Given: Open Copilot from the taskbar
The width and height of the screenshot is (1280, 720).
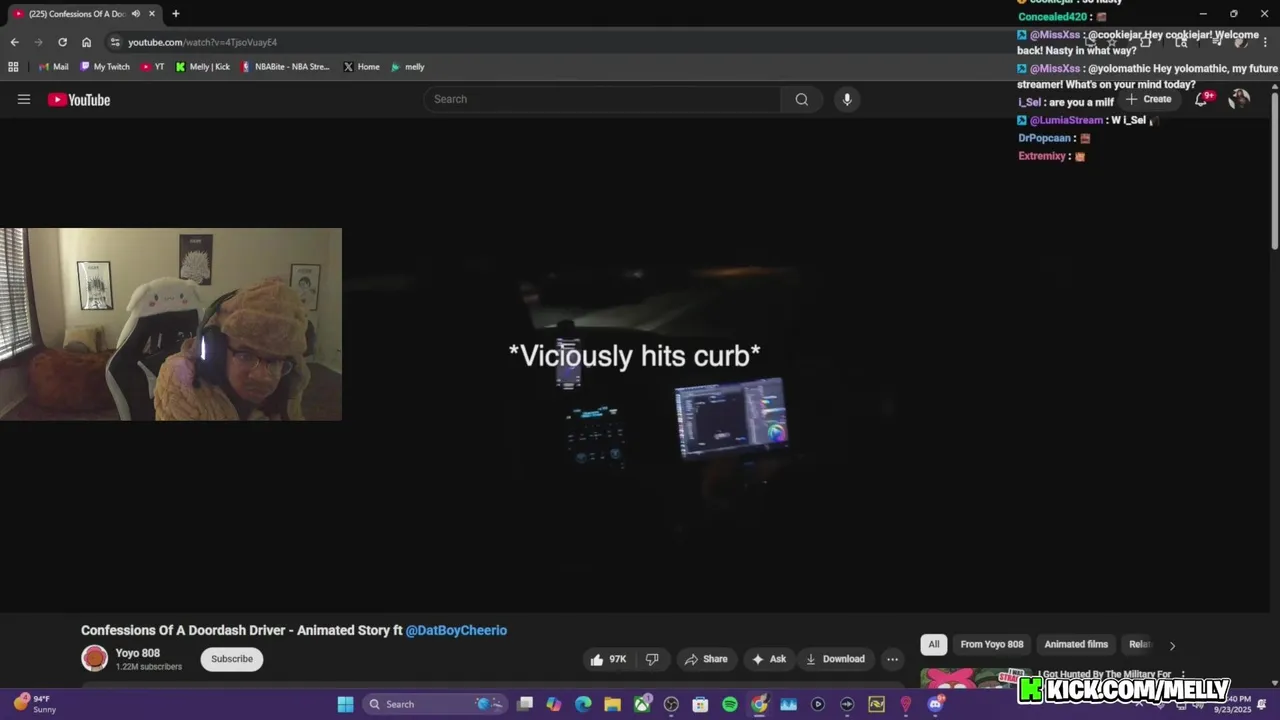Looking at the screenshot, I should (x=554, y=704).
